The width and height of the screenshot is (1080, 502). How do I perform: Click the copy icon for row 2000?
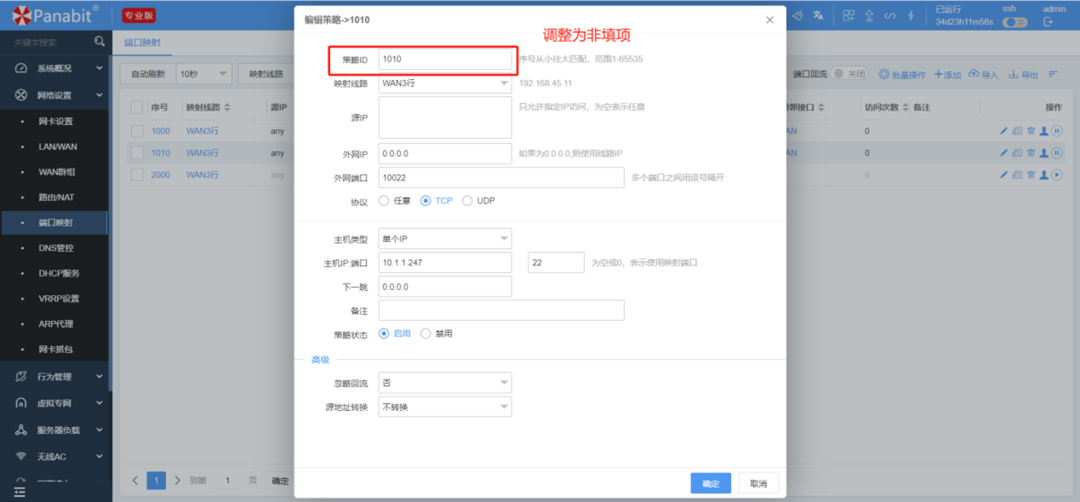click(1017, 175)
